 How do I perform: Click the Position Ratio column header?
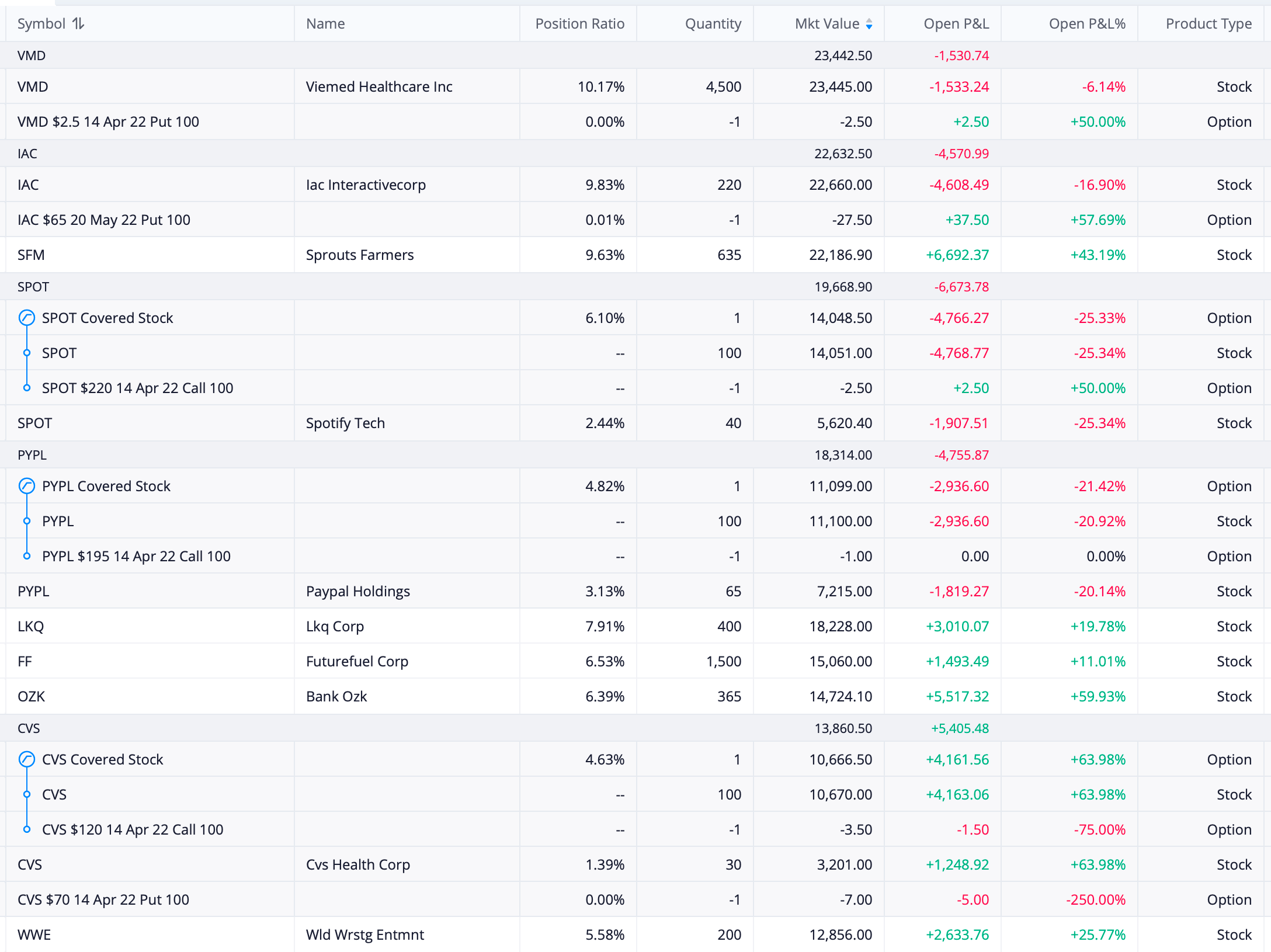pyautogui.click(x=579, y=24)
